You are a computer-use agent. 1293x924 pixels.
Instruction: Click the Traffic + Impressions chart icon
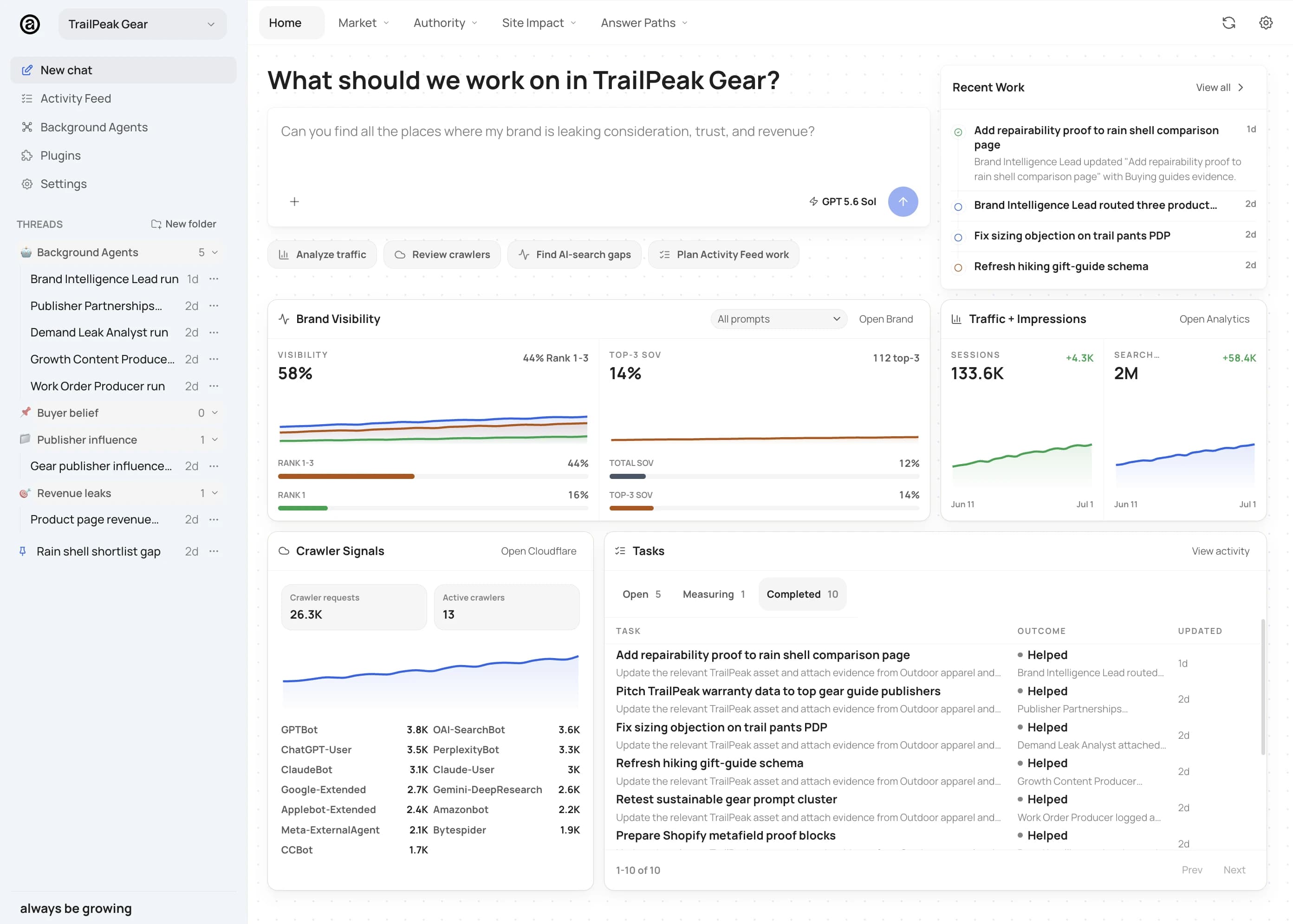point(957,319)
